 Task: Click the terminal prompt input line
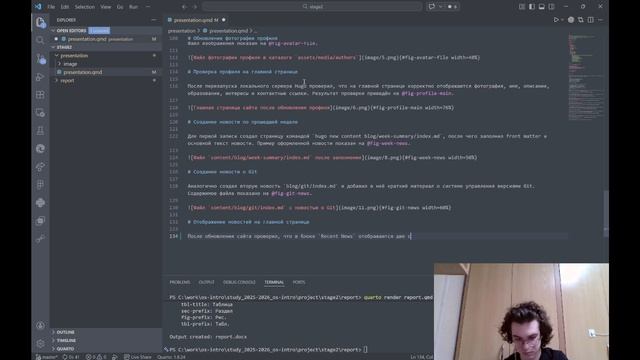[267, 349]
